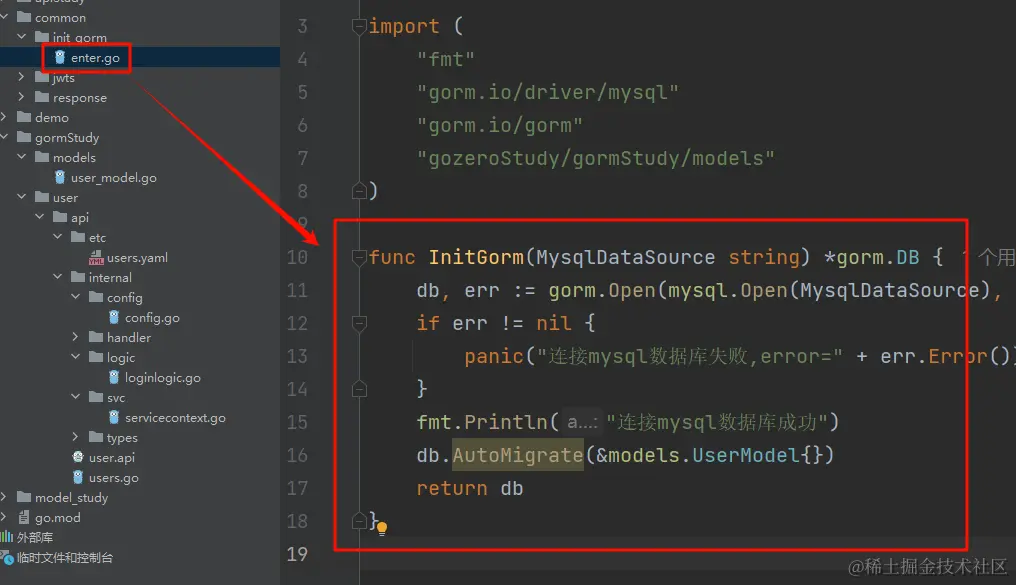Screen dimensions: 1016x585
Task: Collapse the config folder
Action: pyautogui.click(x=76, y=297)
